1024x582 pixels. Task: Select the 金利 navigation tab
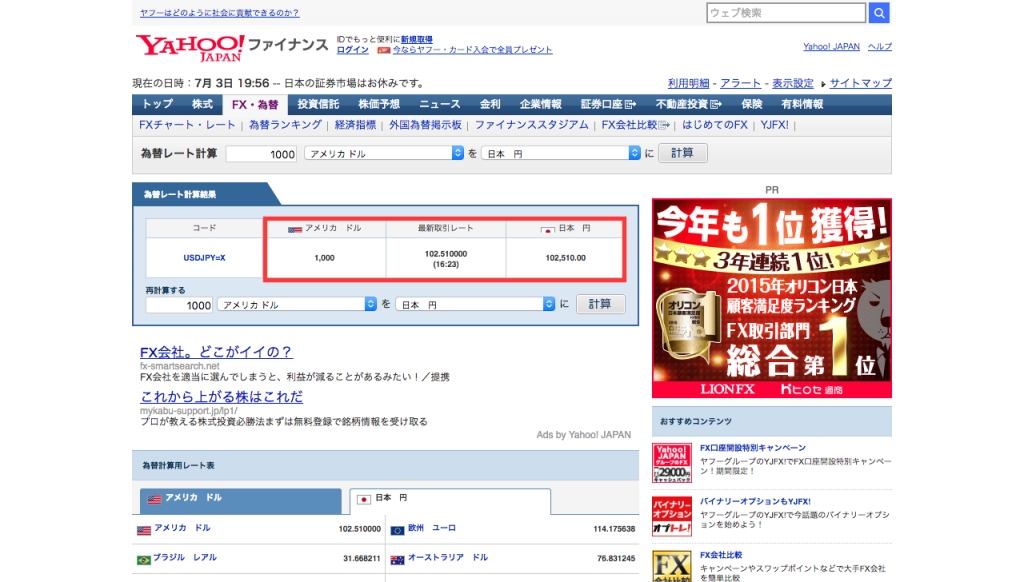pyautogui.click(x=490, y=104)
